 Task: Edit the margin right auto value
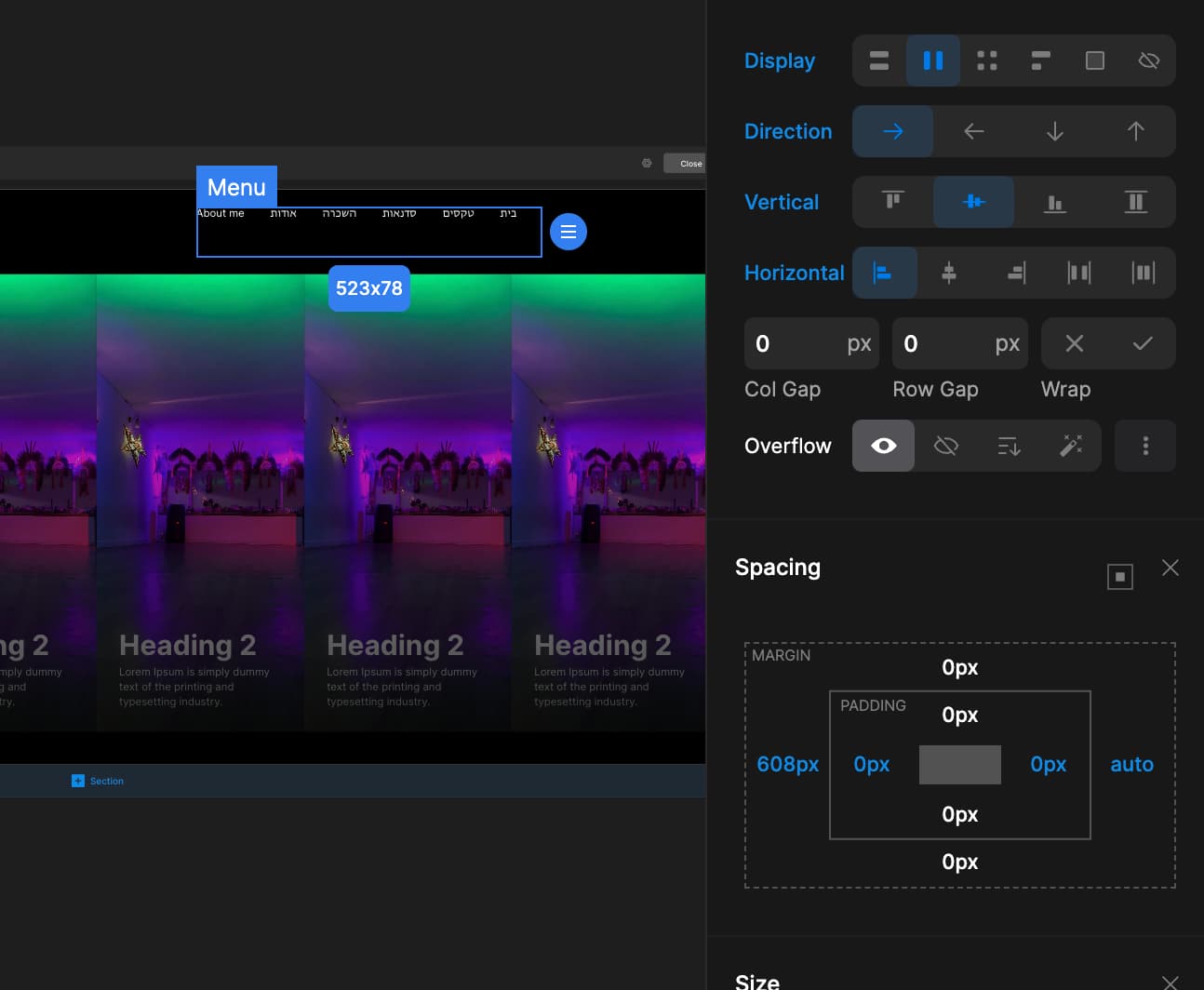1132,764
